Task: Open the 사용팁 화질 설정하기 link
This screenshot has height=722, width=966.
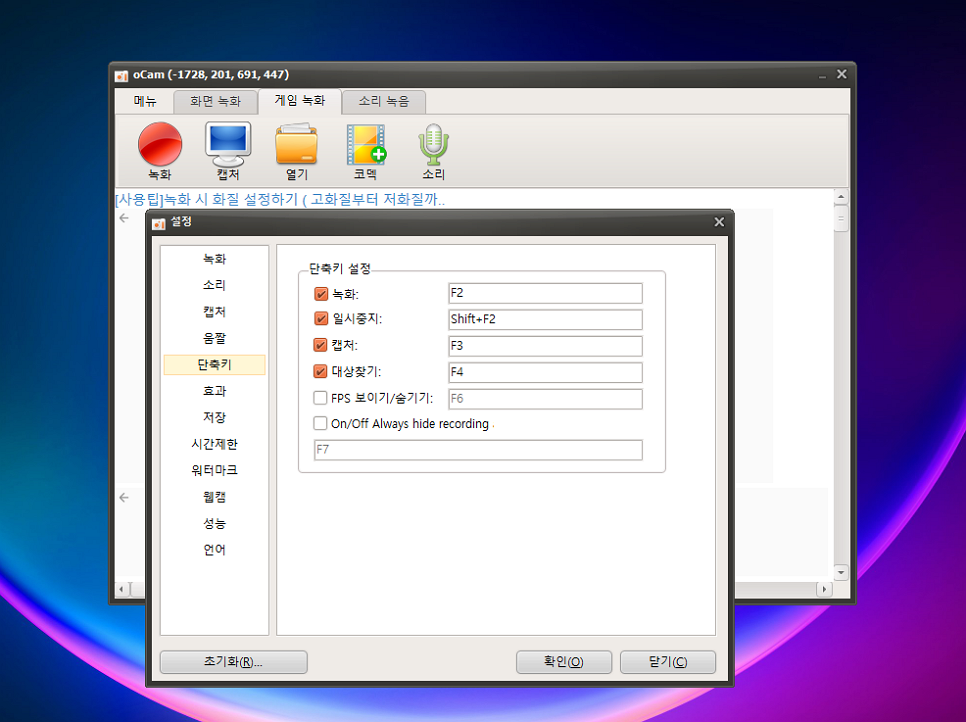Action: point(280,200)
